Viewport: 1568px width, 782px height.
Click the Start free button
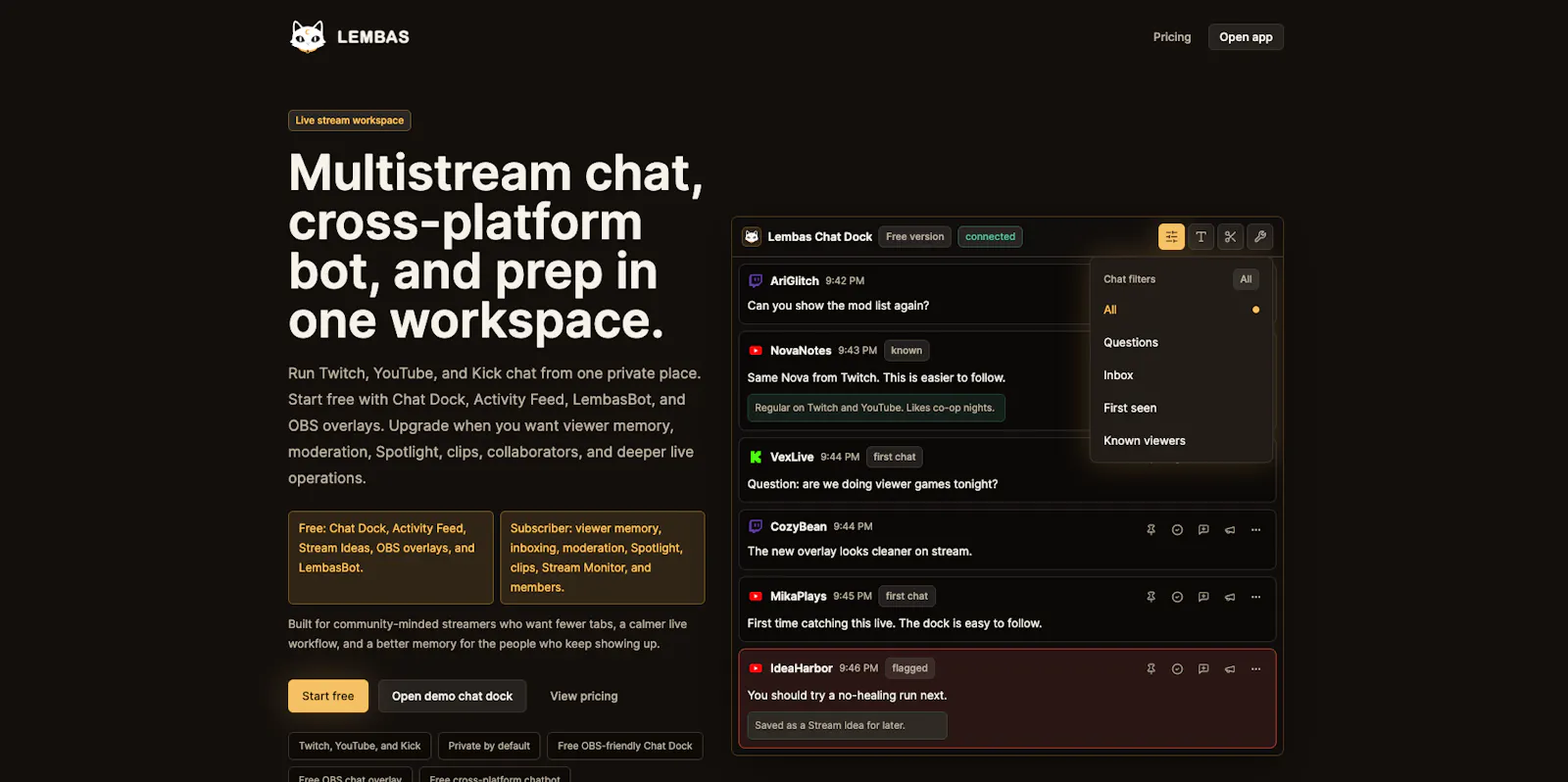point(328,696)
